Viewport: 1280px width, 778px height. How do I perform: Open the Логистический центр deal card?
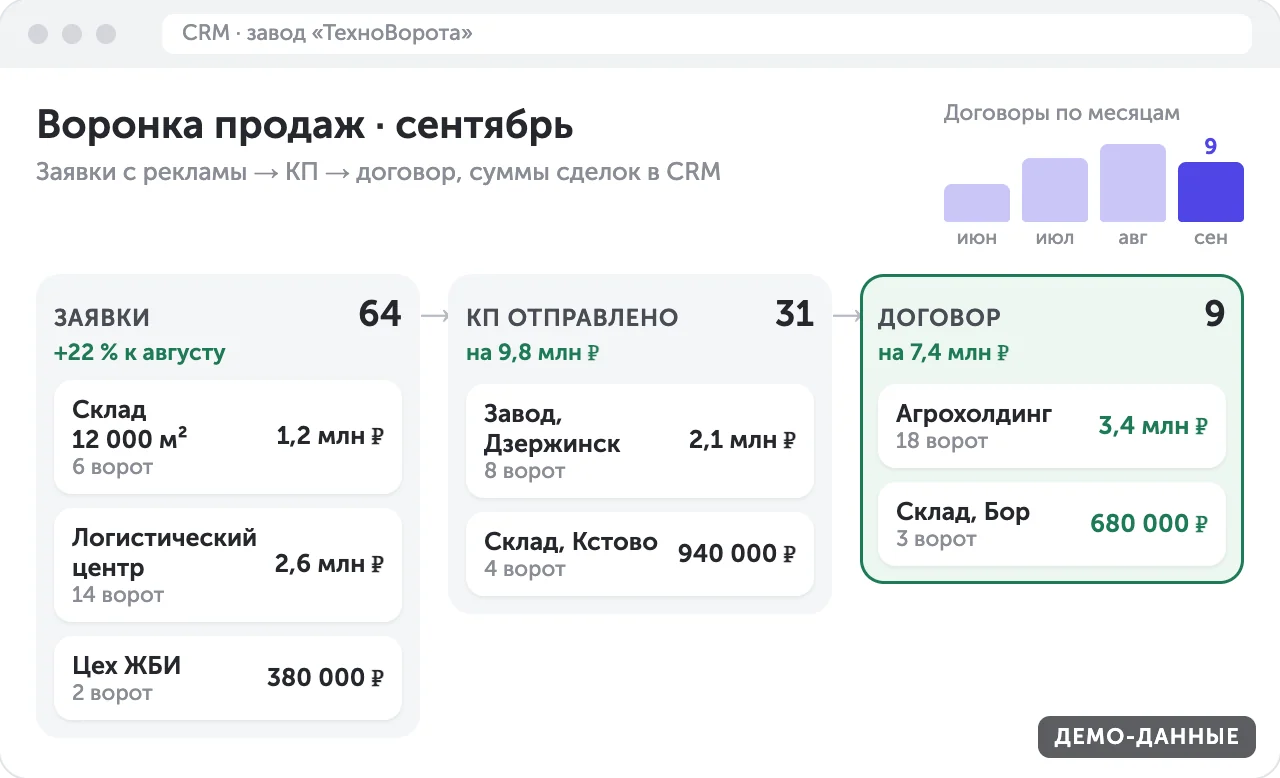tap(228, 565)
